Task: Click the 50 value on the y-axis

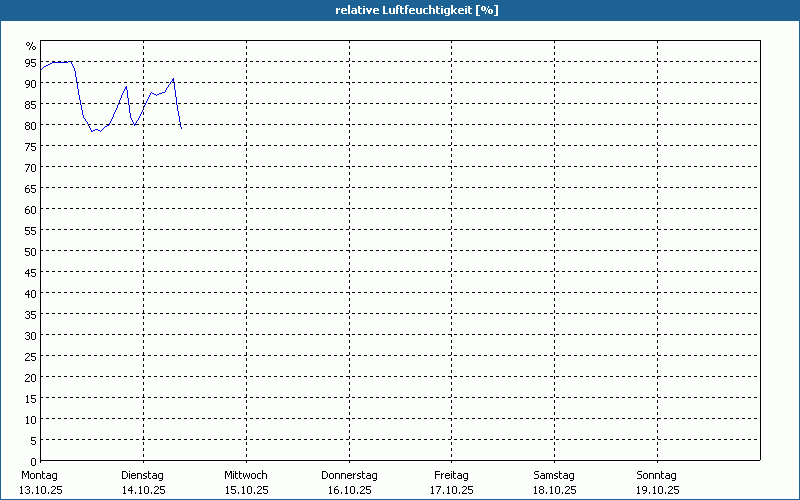Action: pos(31,251)
